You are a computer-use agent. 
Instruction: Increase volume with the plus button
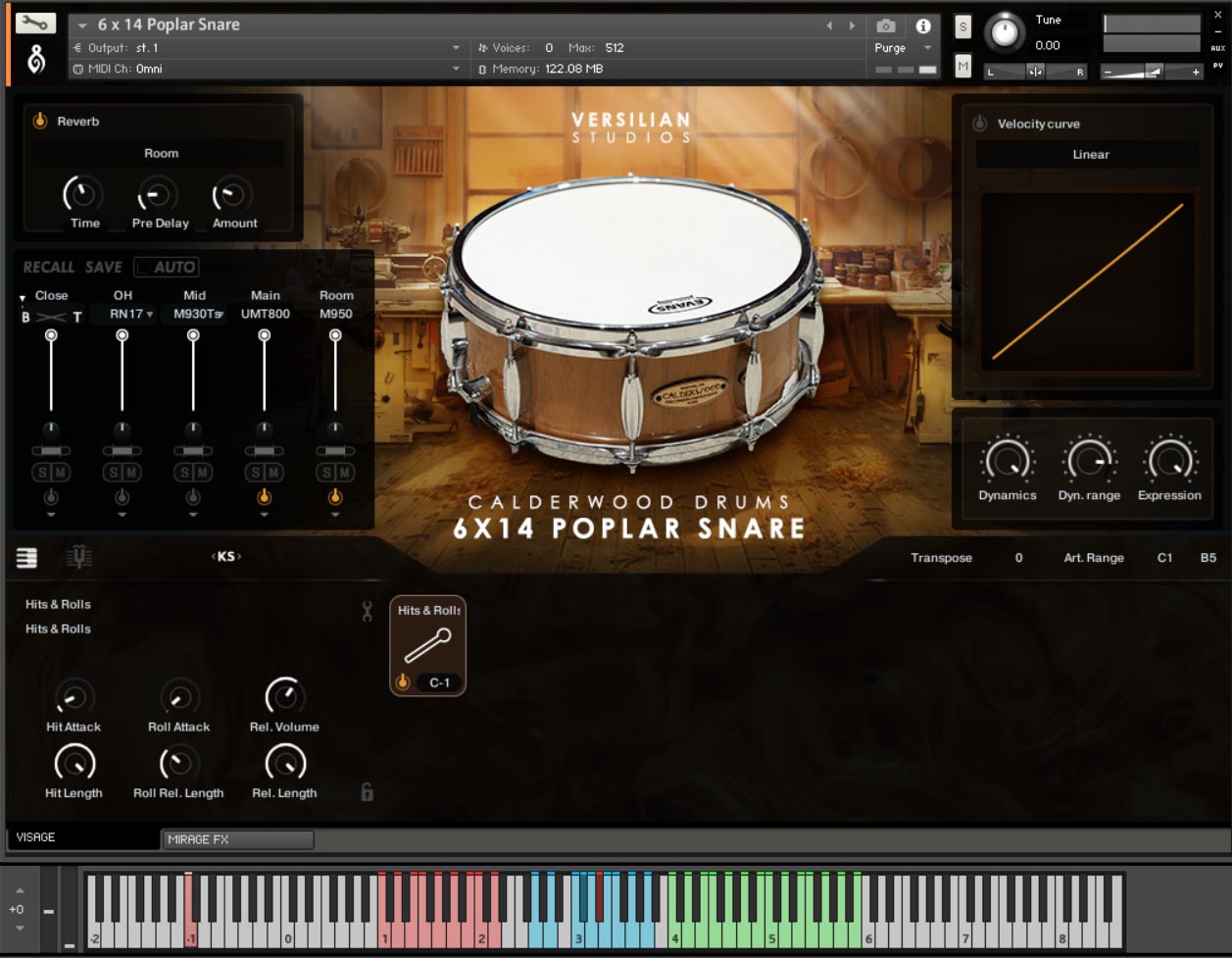coord(1196,72)
